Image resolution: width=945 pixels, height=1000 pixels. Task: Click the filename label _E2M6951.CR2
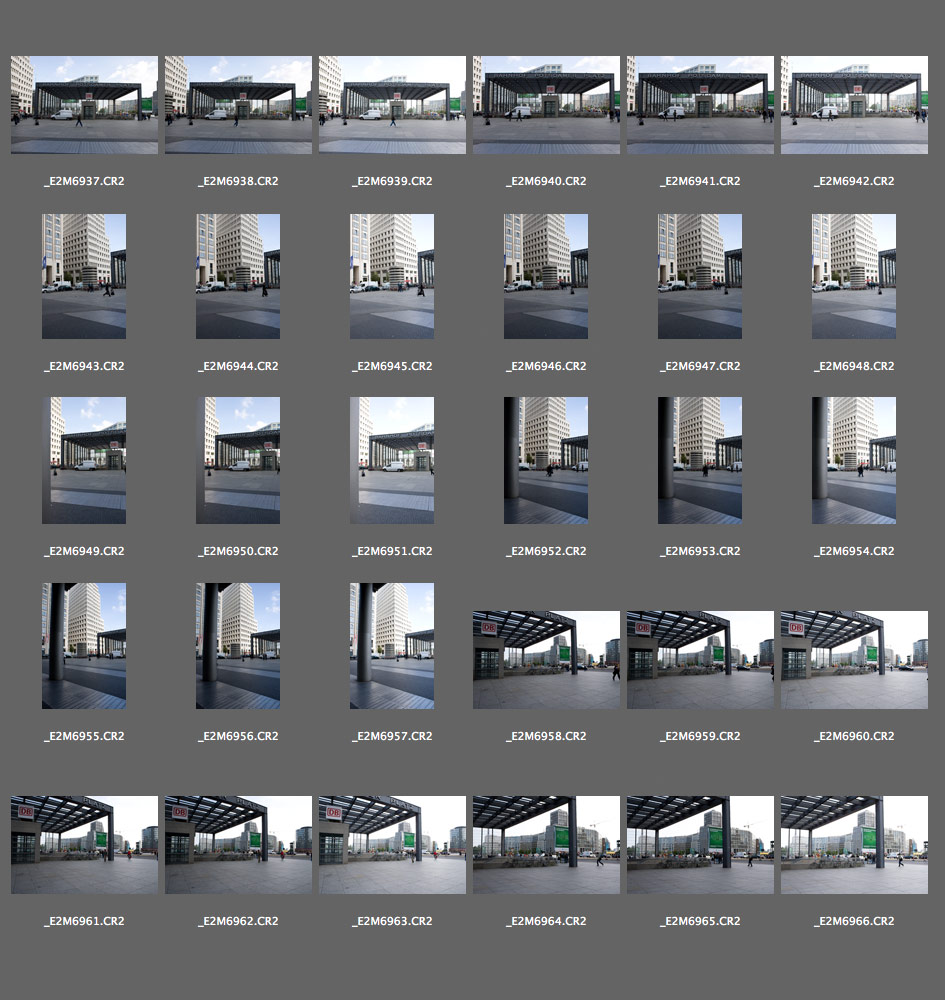click(x=392, y=552)
